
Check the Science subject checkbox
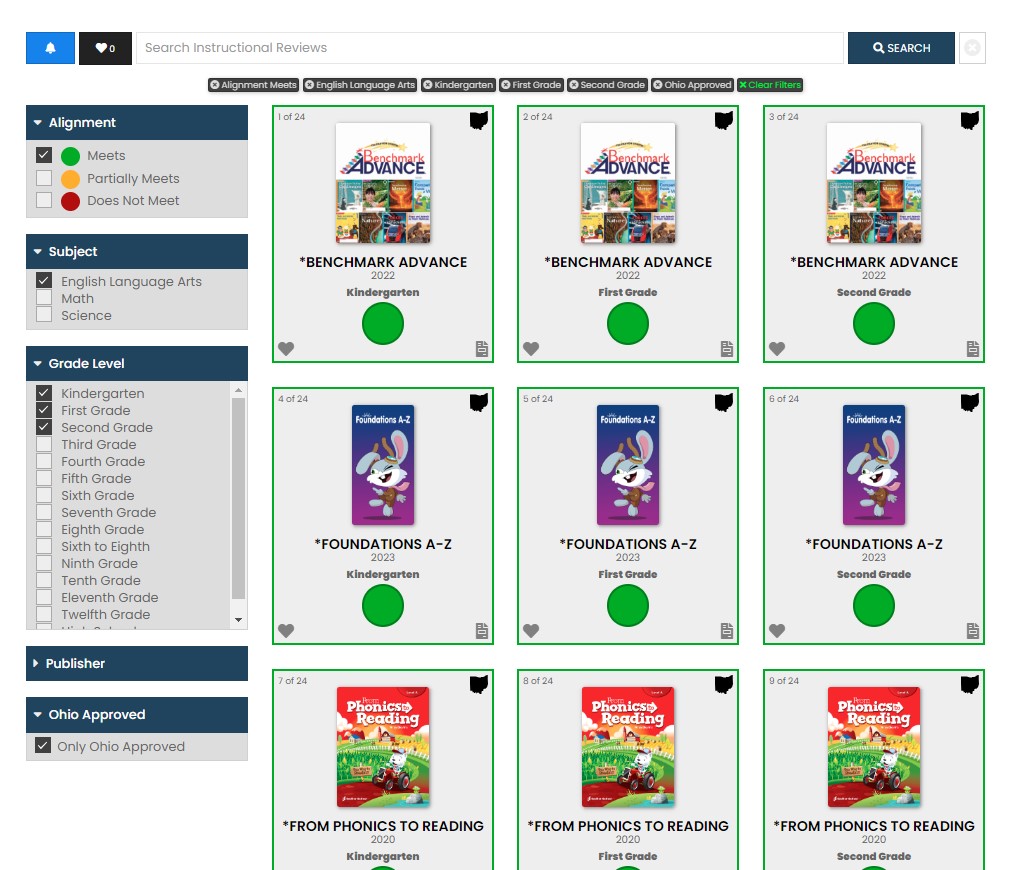44,314
